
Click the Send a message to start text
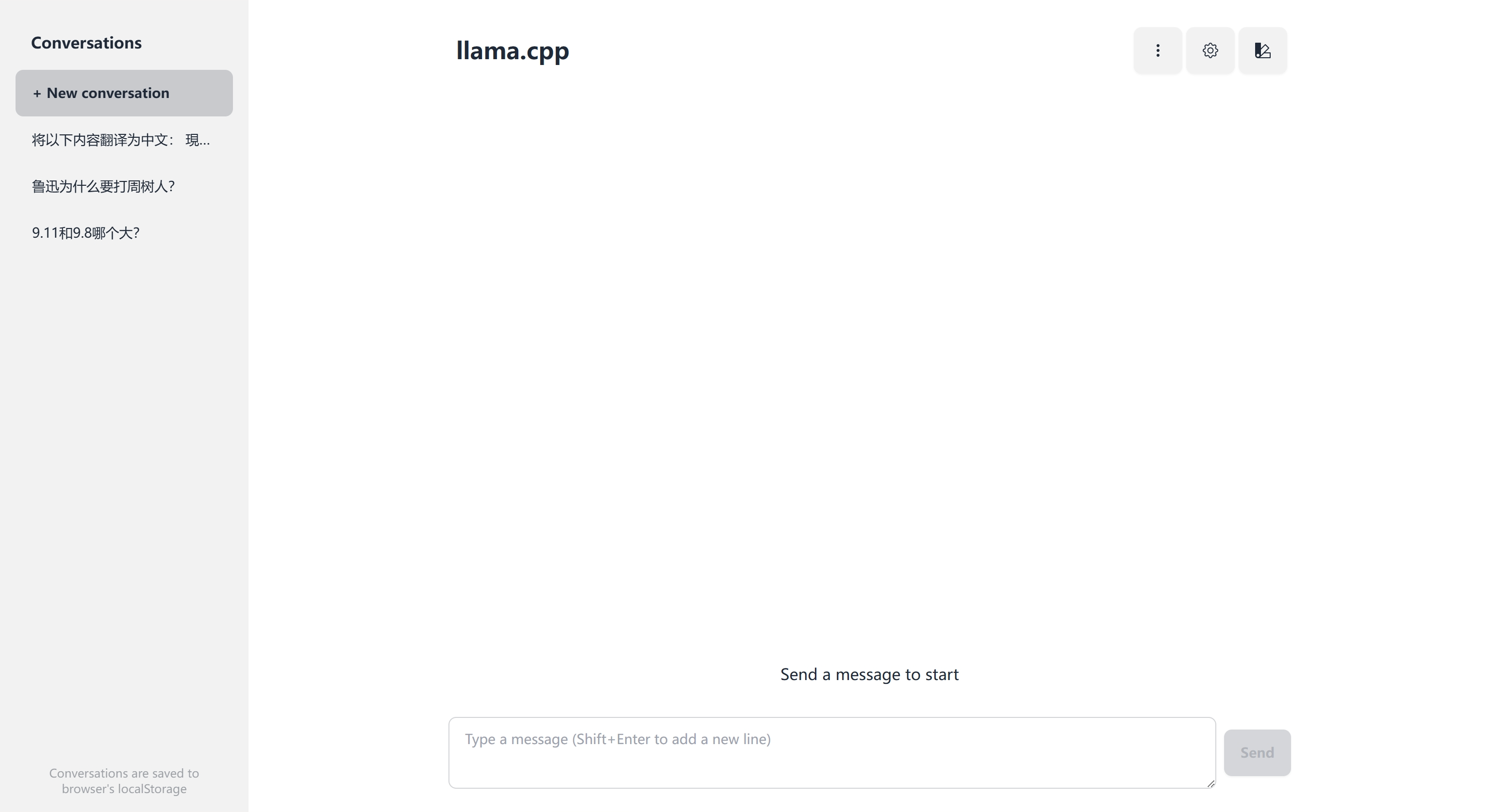tap(869, 674)
